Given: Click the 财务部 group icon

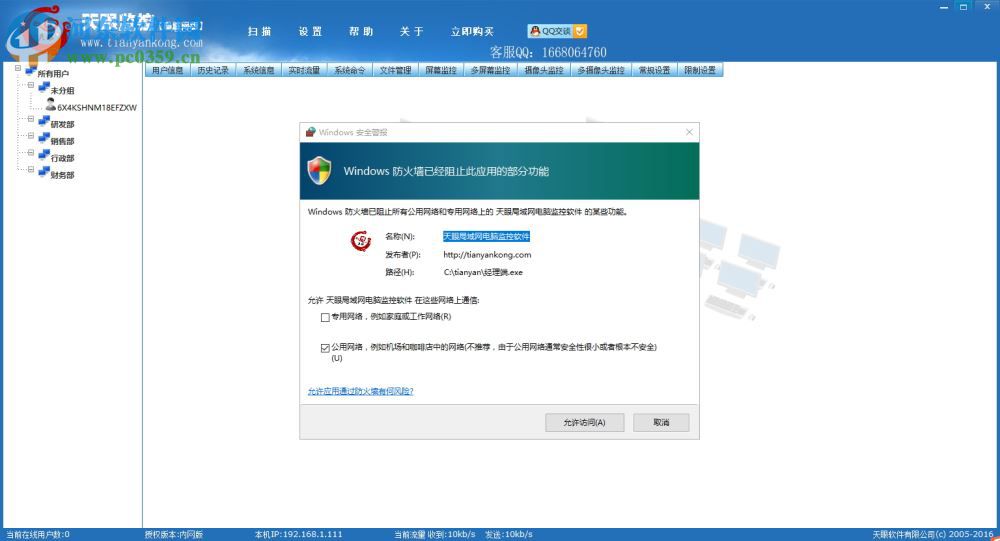Looking at the screenshot, I should click(44, 172).
